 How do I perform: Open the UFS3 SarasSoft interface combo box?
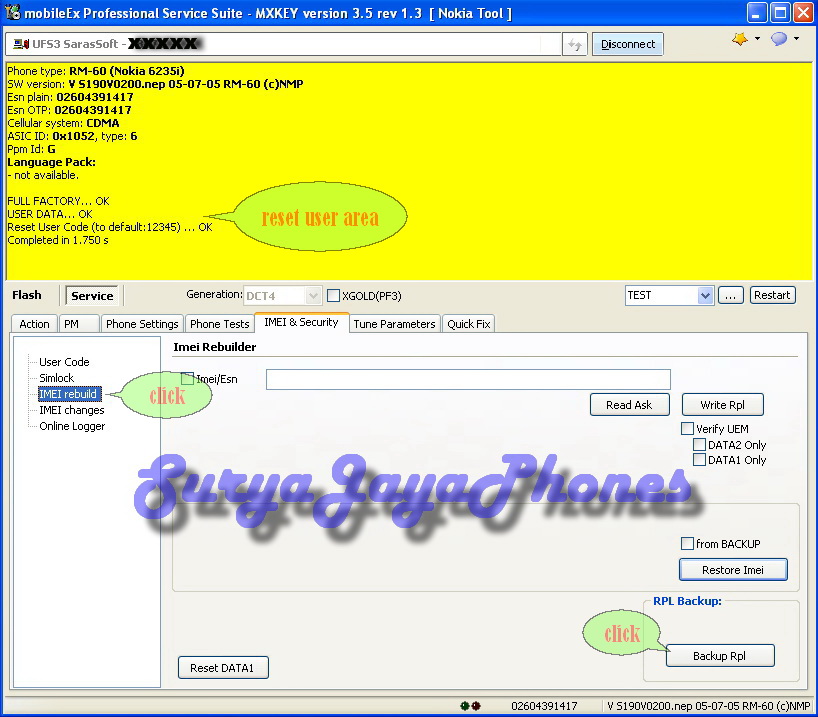[283, 44]
